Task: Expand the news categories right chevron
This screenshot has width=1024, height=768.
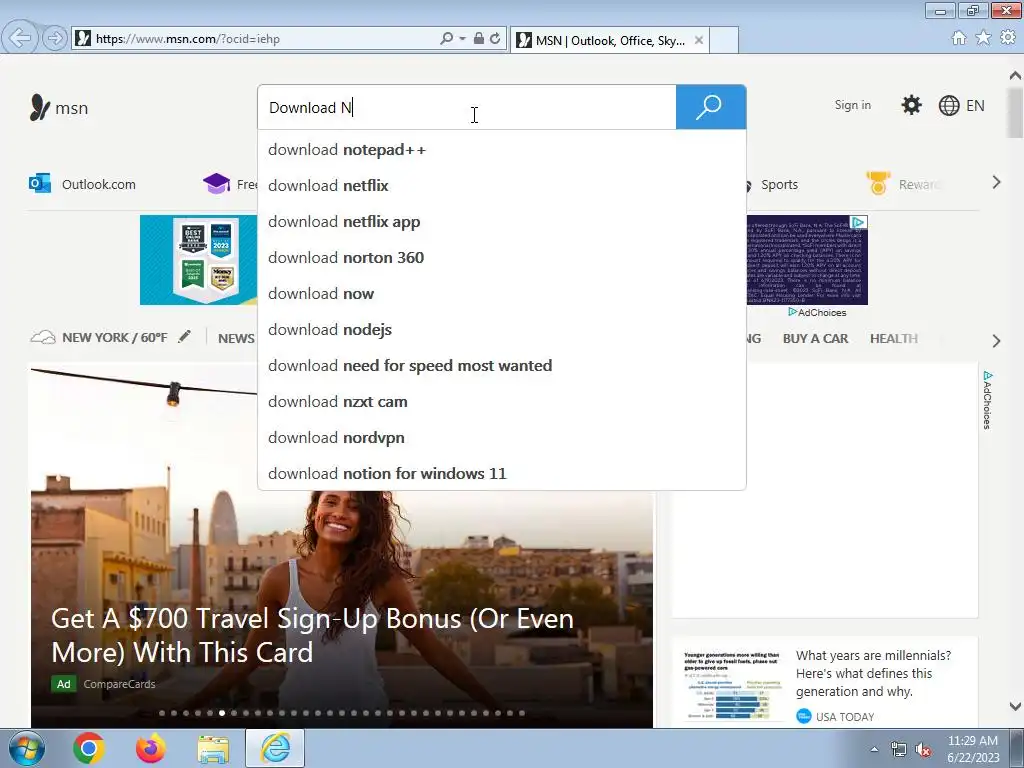Action: [996, 340]
